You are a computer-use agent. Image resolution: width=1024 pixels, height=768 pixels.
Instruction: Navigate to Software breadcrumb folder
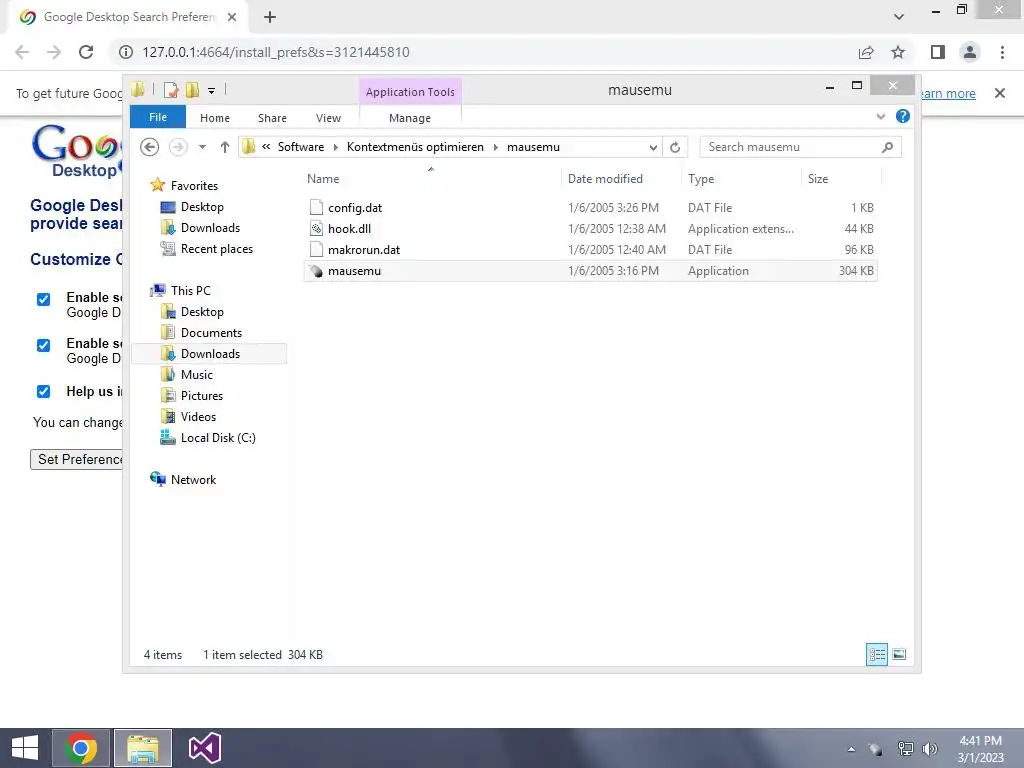[301, 147]
